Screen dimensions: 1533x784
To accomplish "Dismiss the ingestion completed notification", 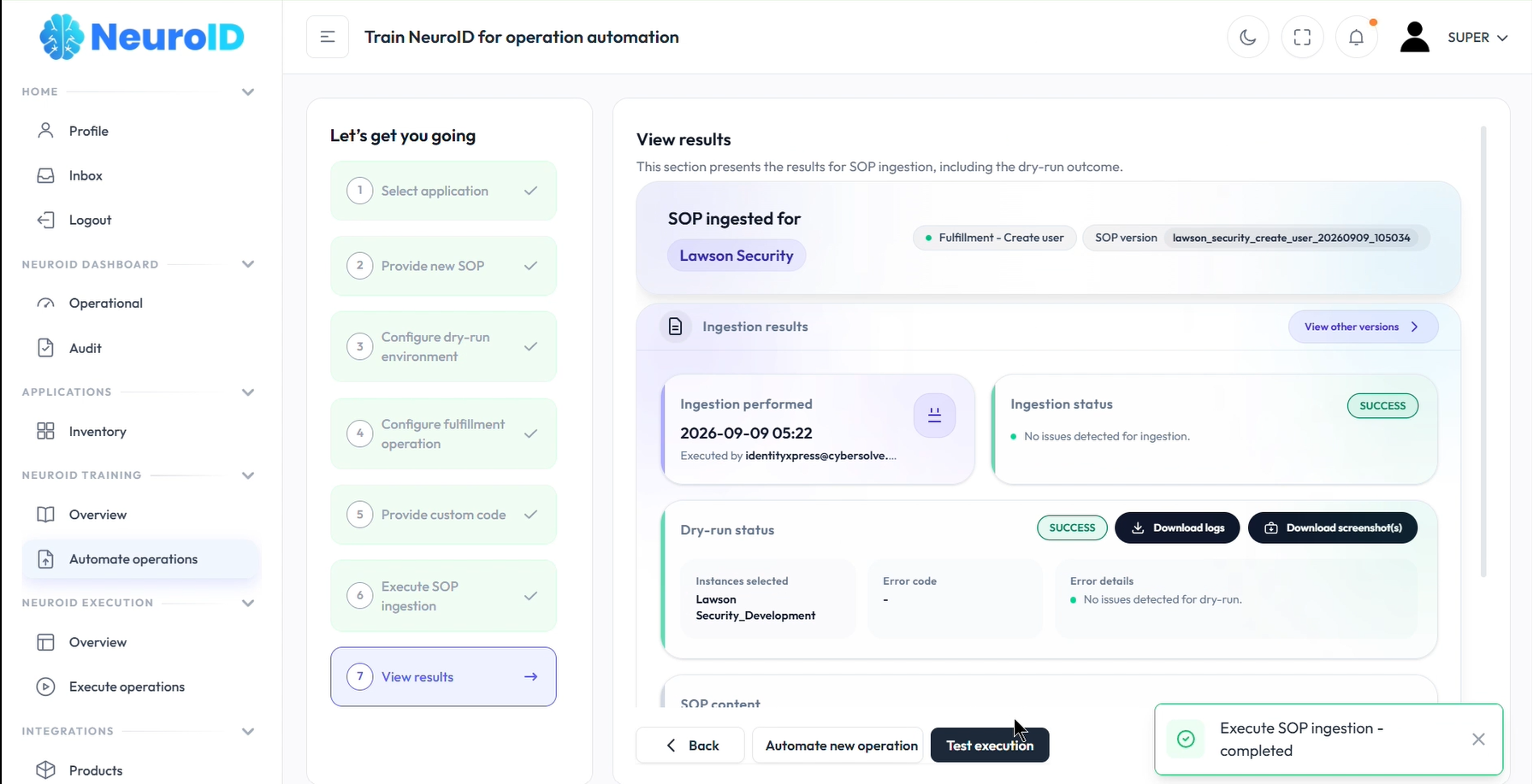I will (x=1478, y=740).
